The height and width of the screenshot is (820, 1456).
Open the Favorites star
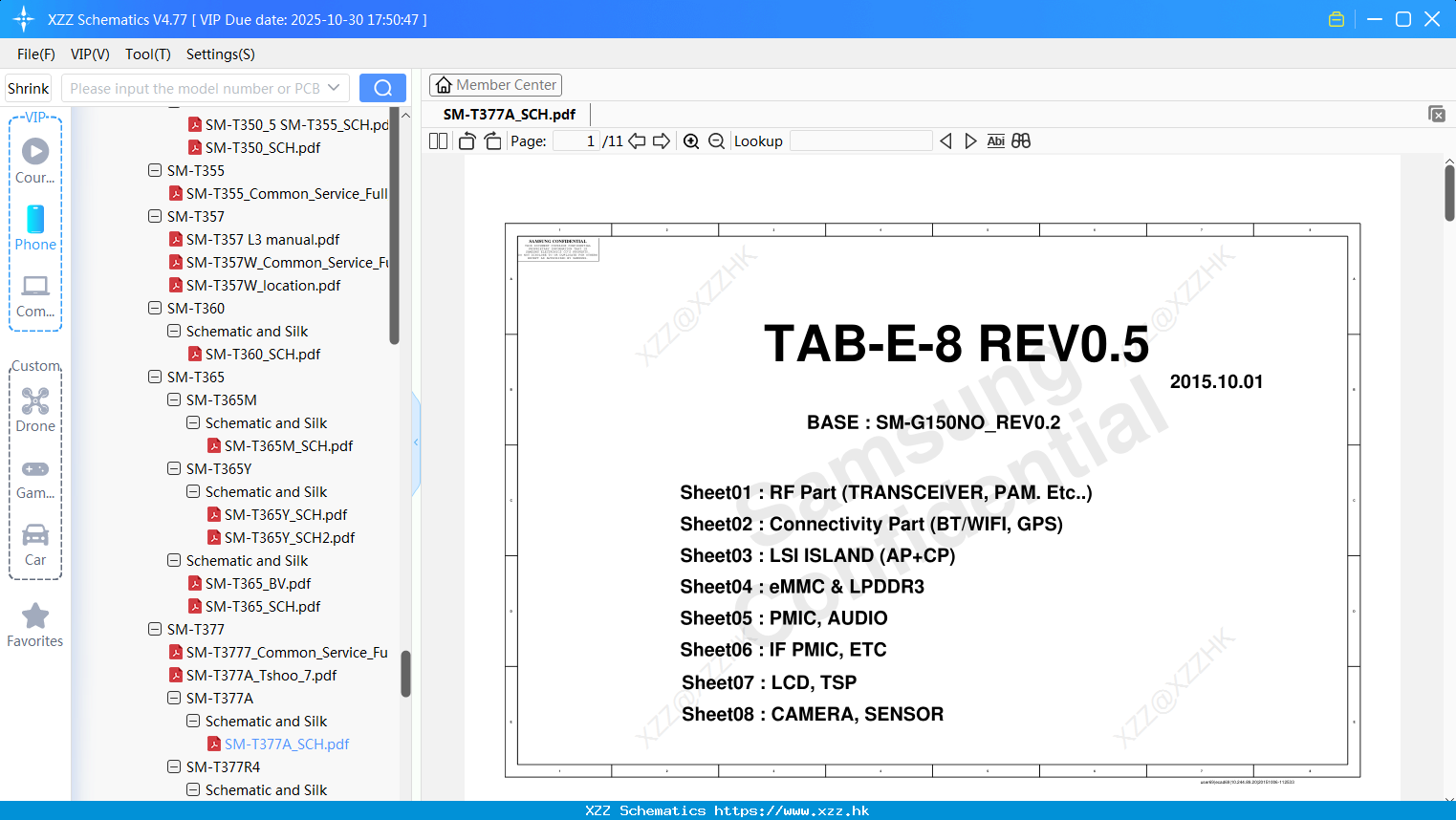[x=35, y=625]
